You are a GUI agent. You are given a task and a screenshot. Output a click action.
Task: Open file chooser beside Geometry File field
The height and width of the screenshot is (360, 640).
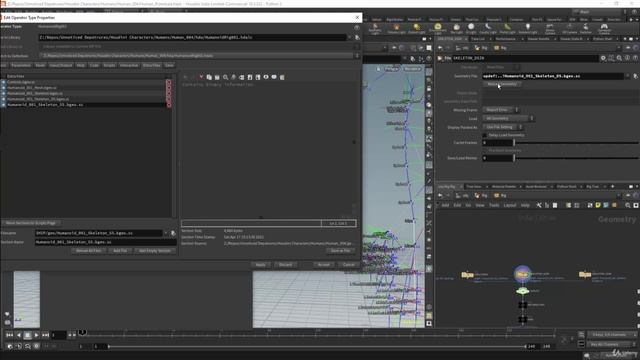636,76
